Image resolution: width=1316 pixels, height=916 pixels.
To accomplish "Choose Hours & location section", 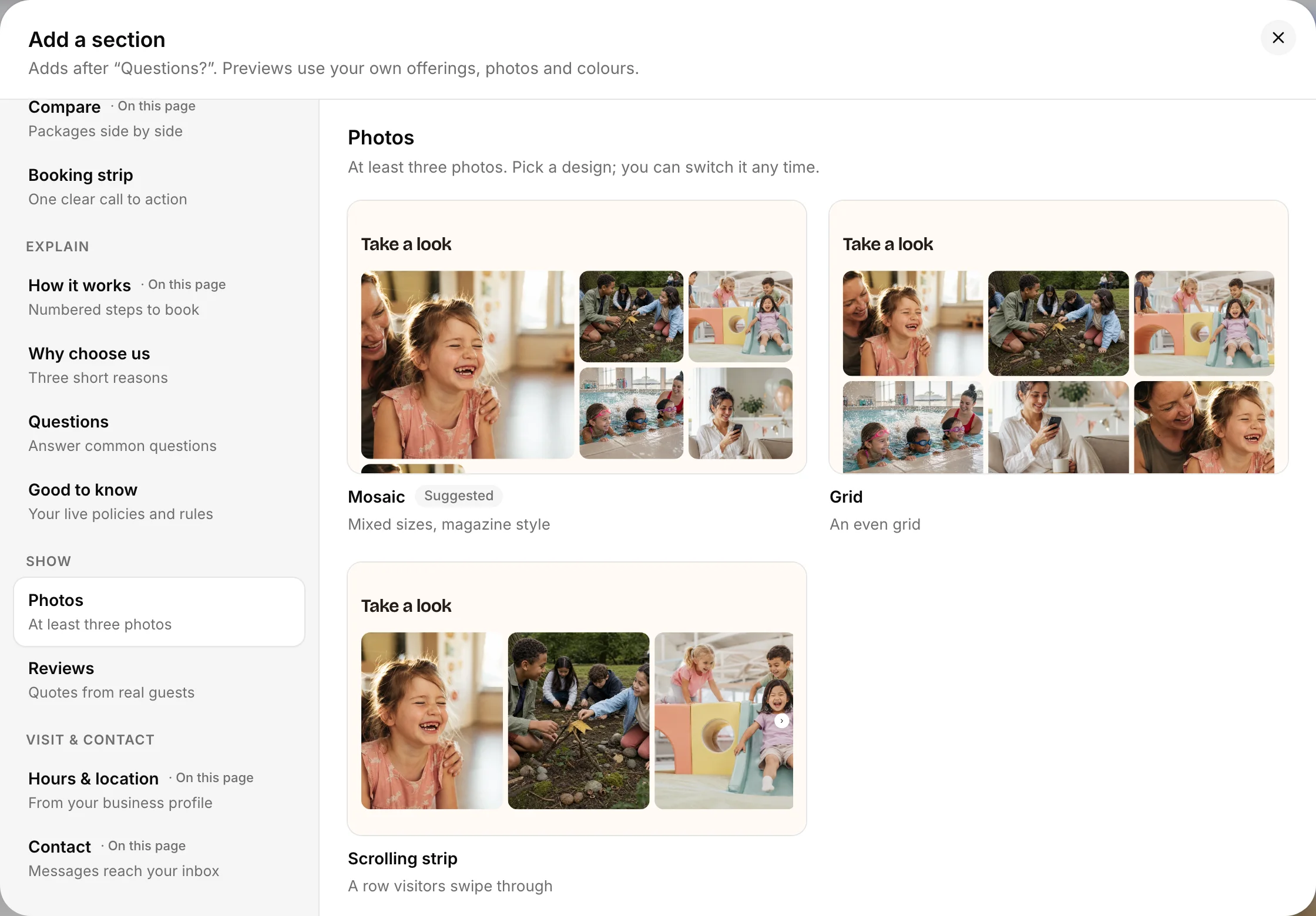I will tap(159, 790).
